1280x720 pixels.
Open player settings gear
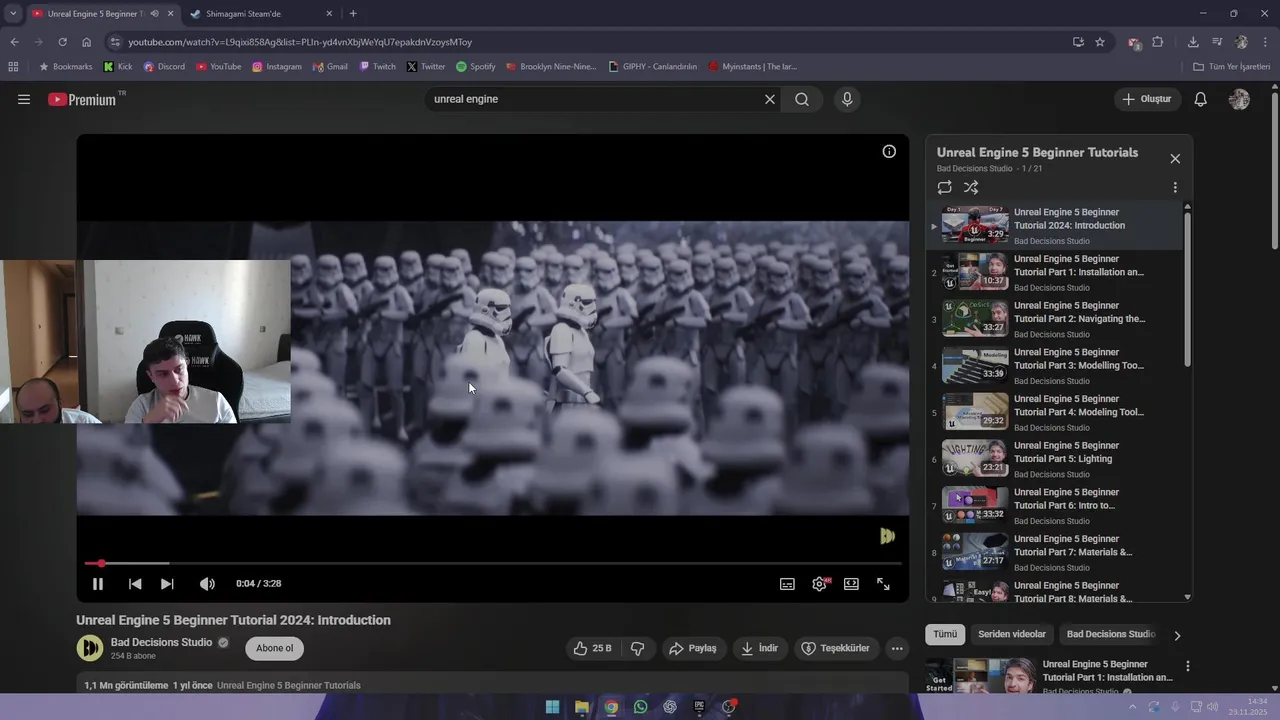click(820, 584)
